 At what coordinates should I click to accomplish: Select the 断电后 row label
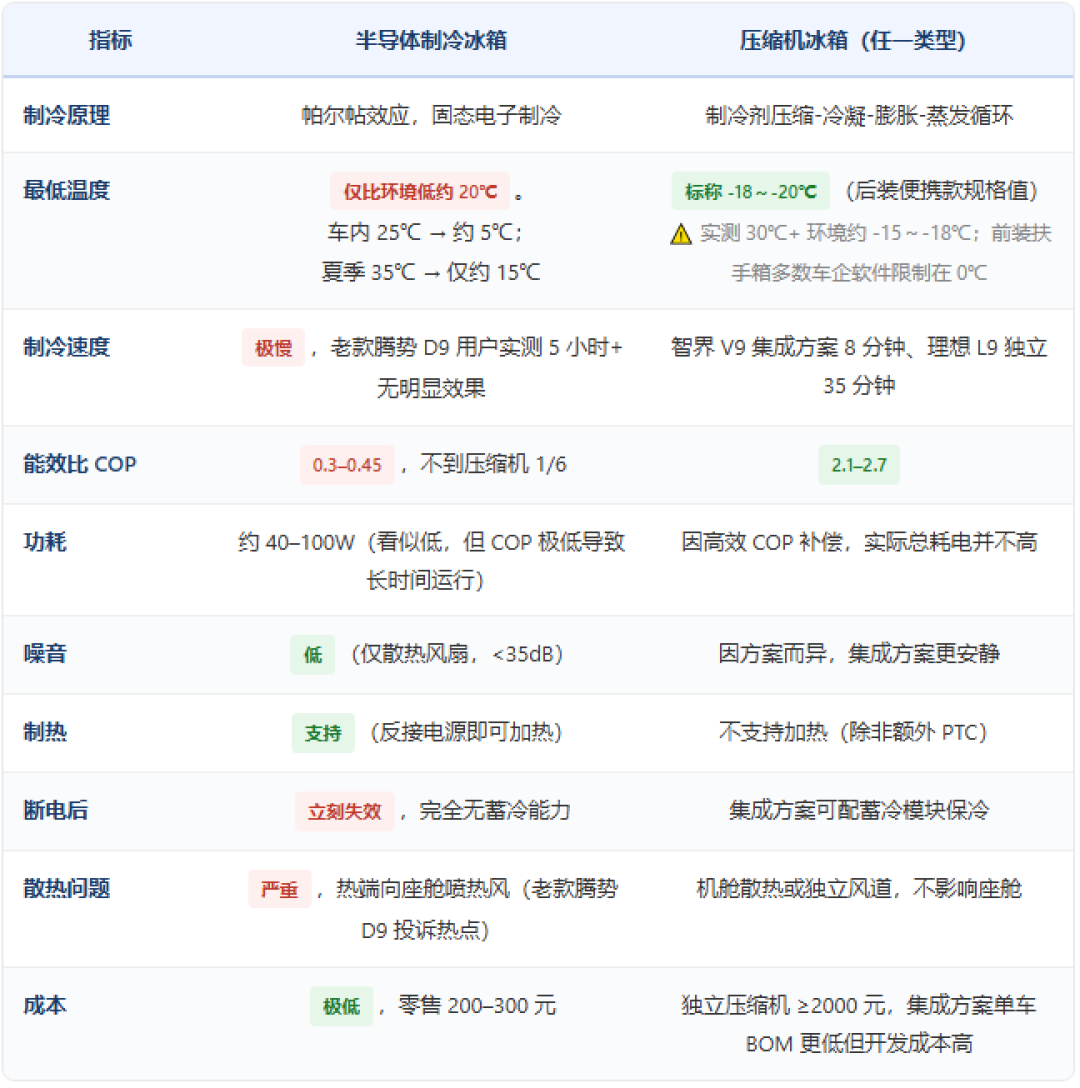[x=56, y=810]
